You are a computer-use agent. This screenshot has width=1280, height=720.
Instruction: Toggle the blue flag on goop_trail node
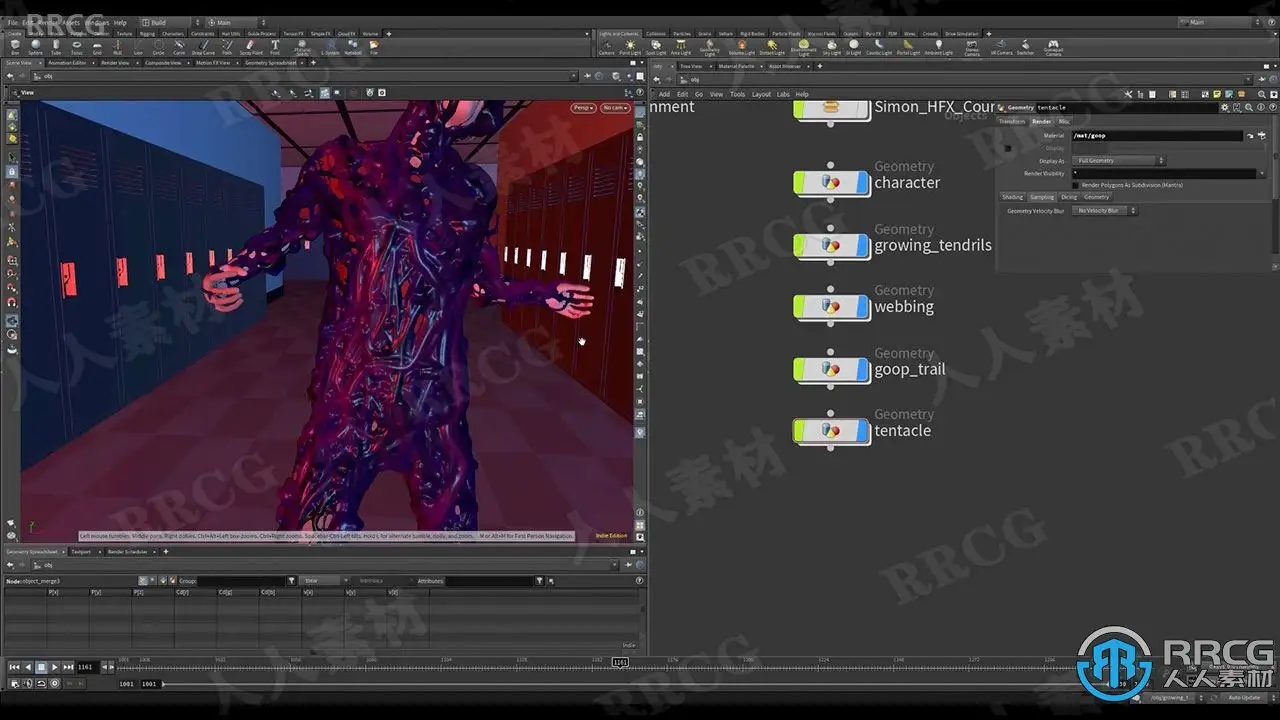tap(862, 370)
